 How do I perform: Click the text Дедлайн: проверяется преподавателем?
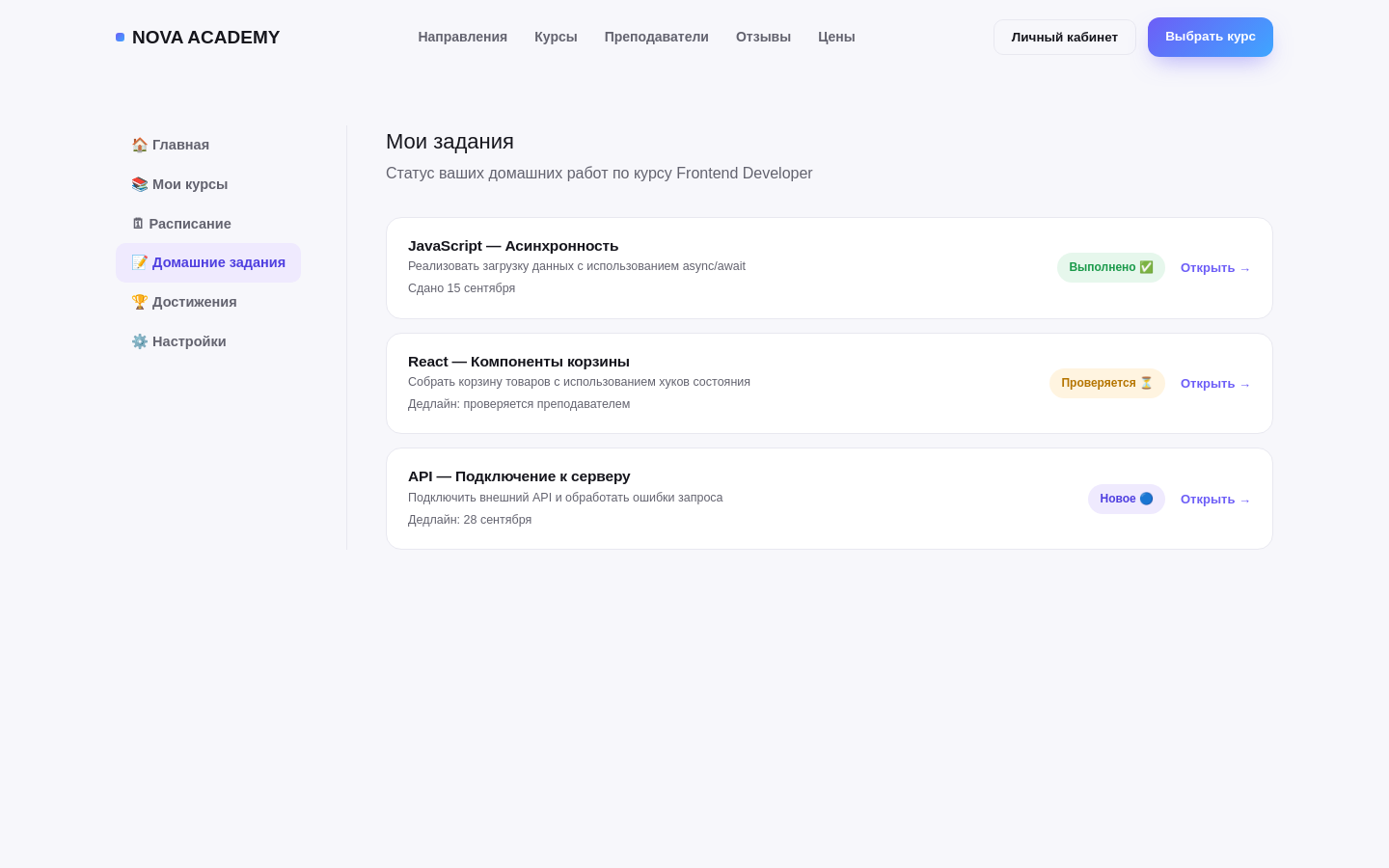[x=519, y=404]
